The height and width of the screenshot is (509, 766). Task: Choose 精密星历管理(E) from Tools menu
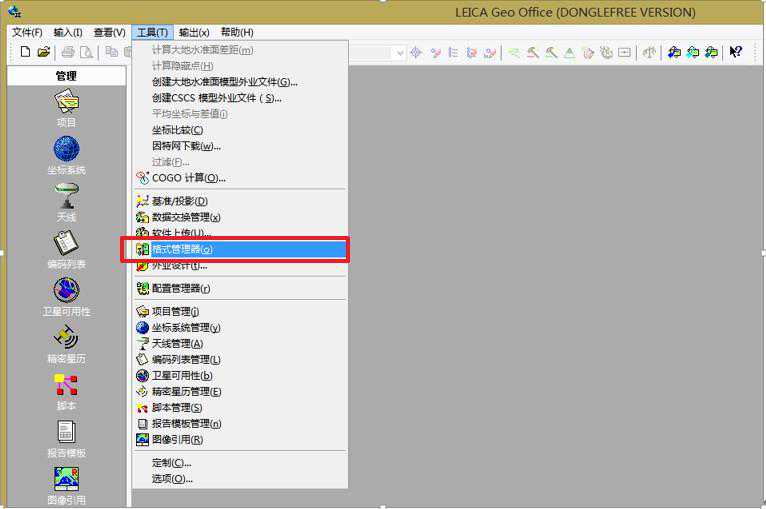tap(240, 391)
